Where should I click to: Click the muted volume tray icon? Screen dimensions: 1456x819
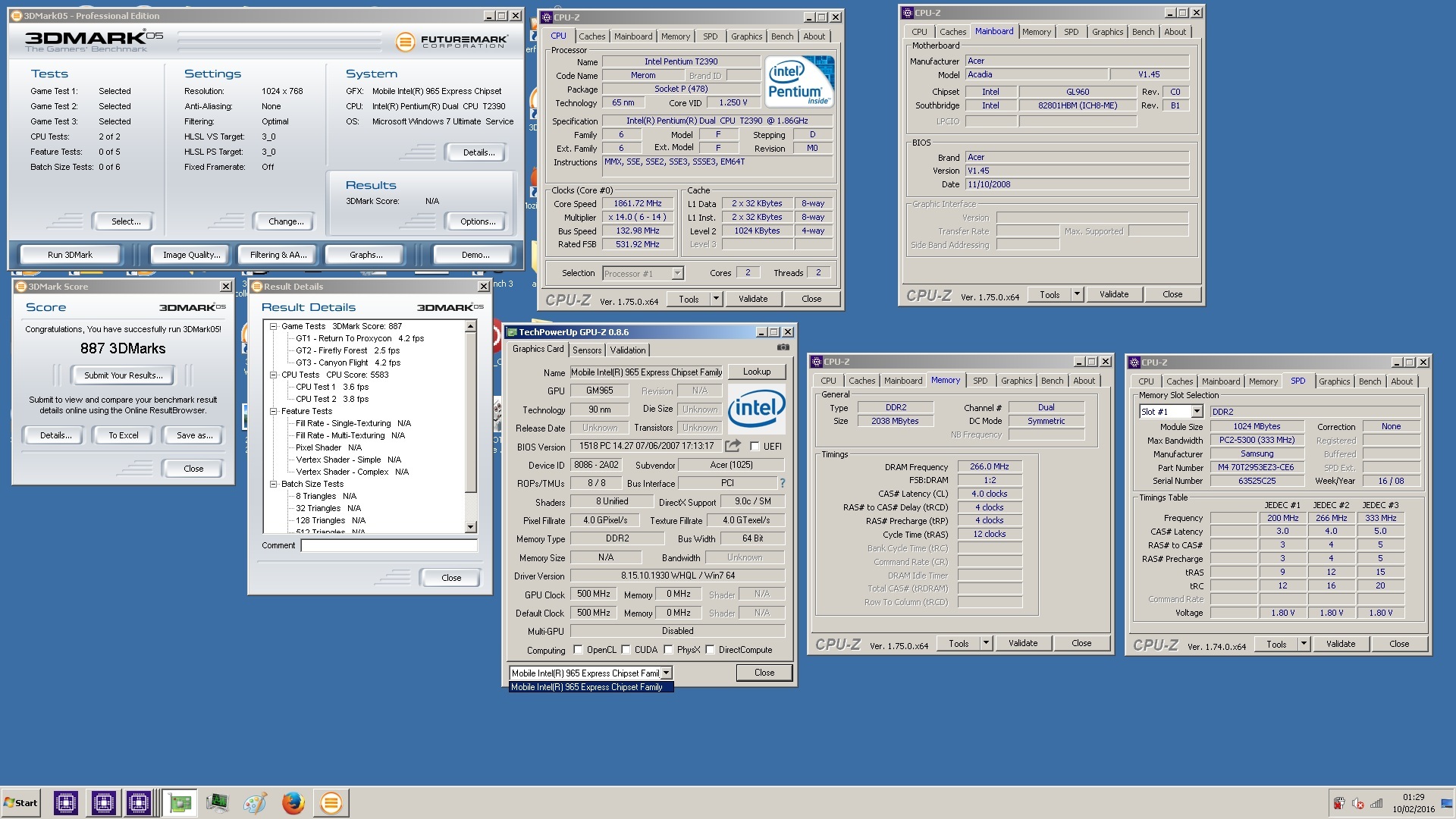click(1358, 804)
